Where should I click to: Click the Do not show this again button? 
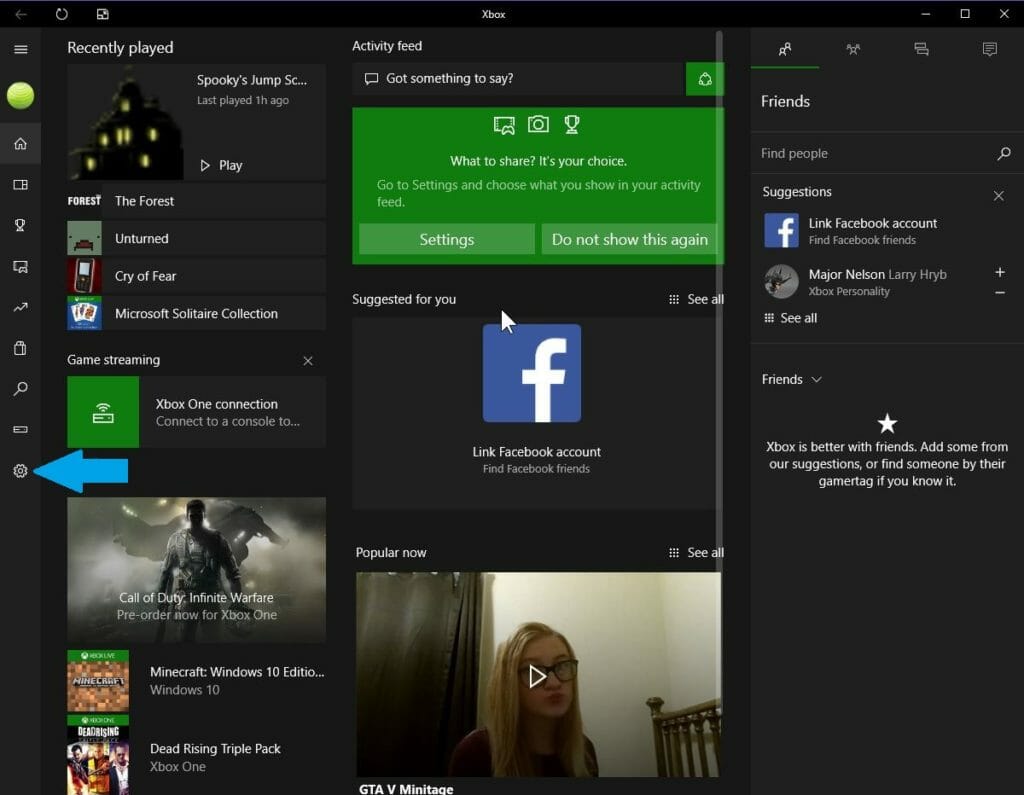coord(629,240)
